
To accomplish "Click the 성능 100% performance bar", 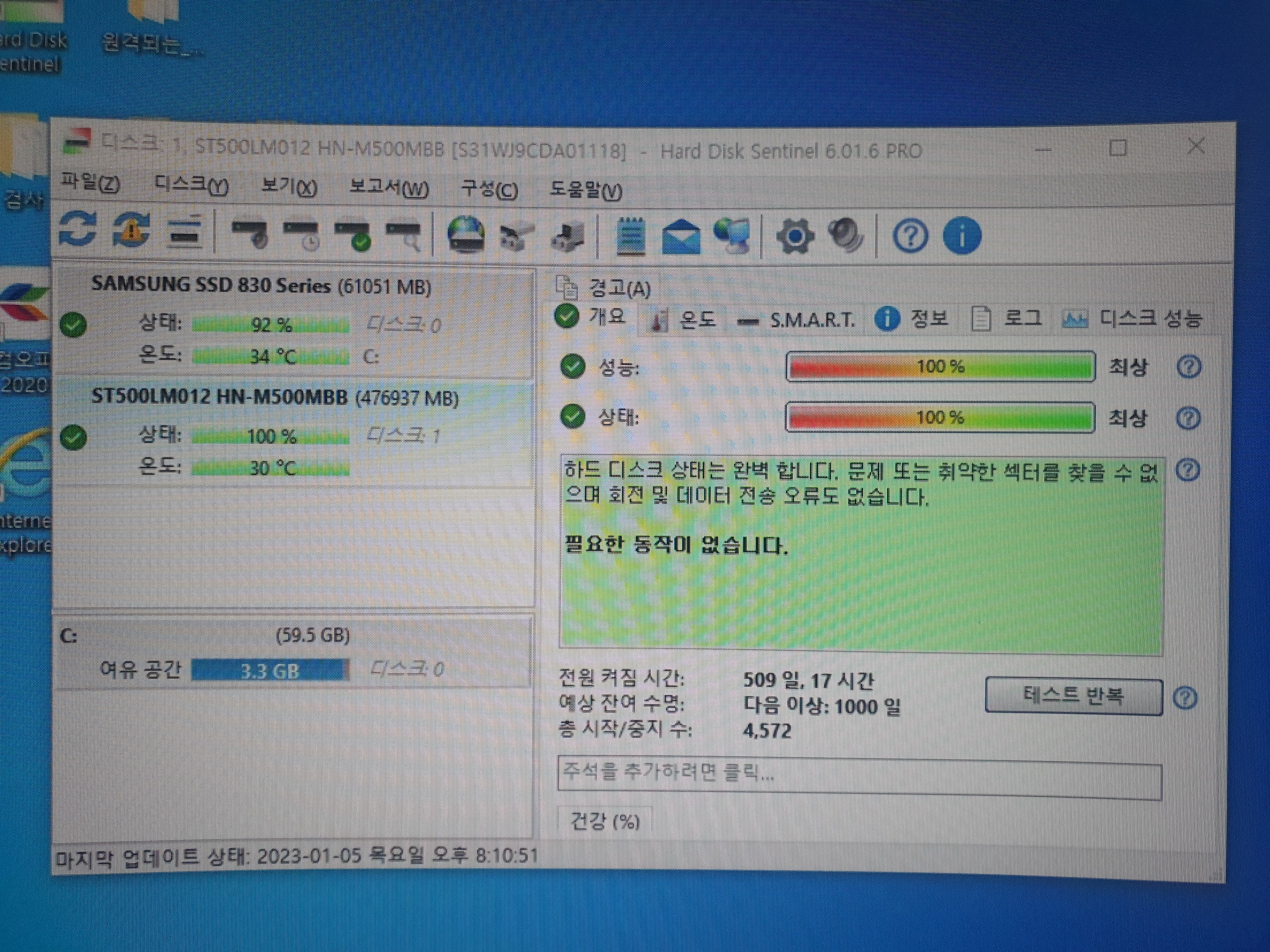I will click(x=940, y=366).
